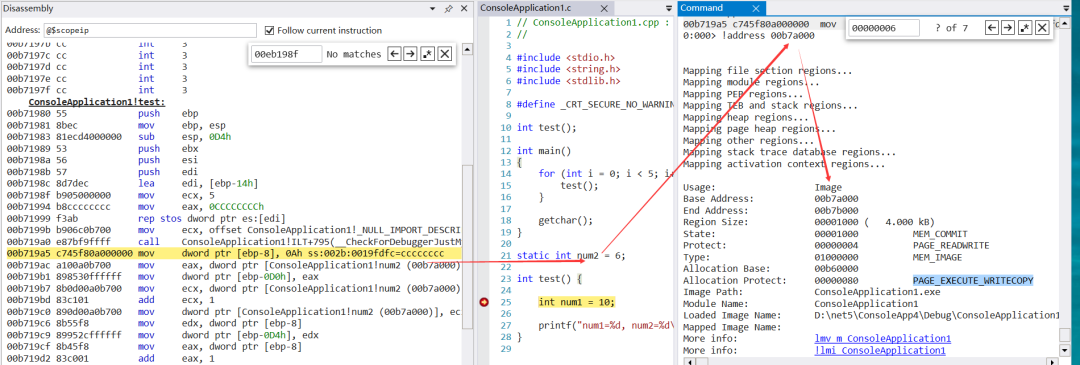1080x365 pixels.
Task: Pin the Disassembly window
Action: [448, 8]
